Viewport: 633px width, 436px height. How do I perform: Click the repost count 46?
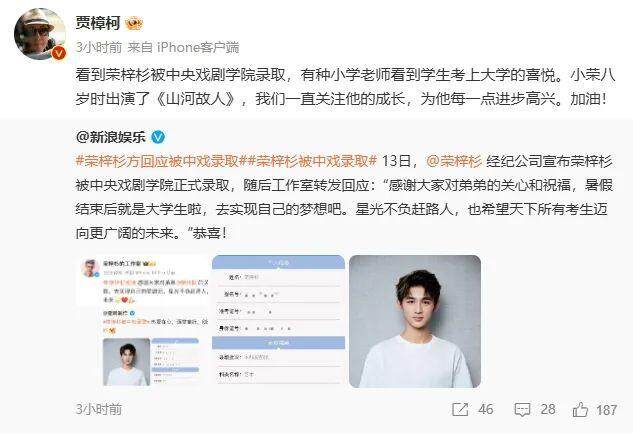point(485,410)
